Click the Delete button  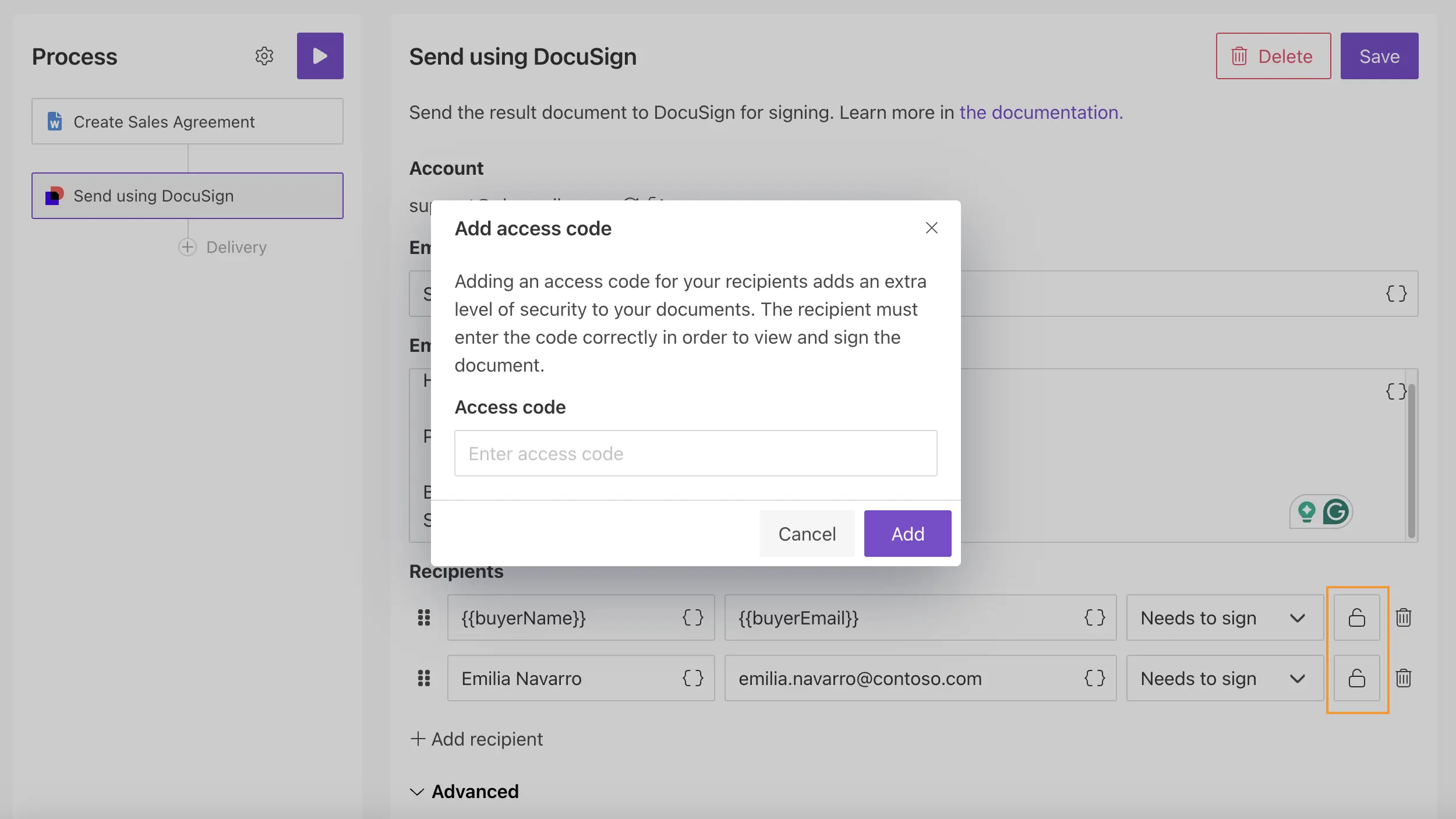[x=1273, y=56]
